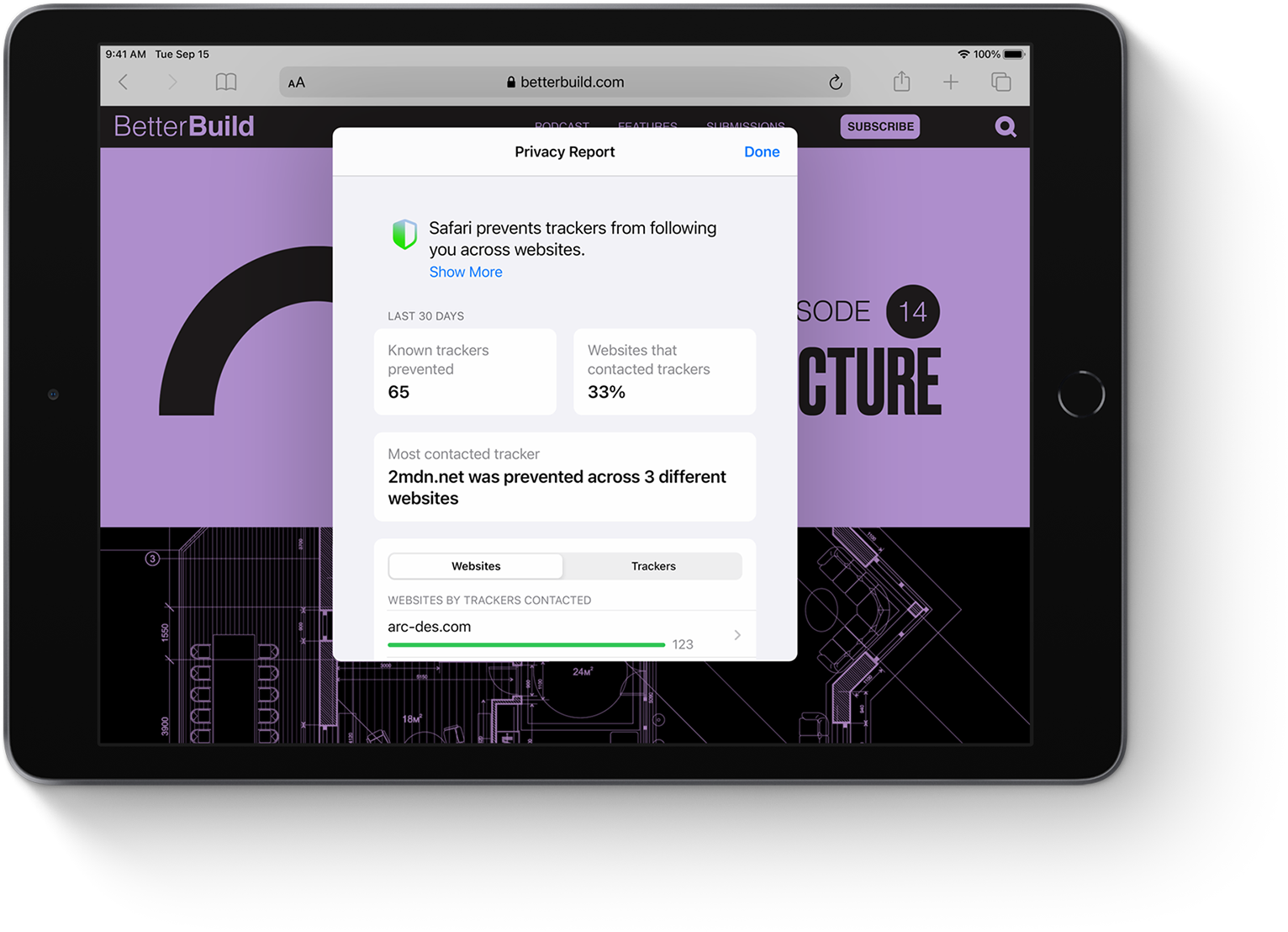
Task: Click the 100% battery percentage text
Action: (x=987, y=54)
